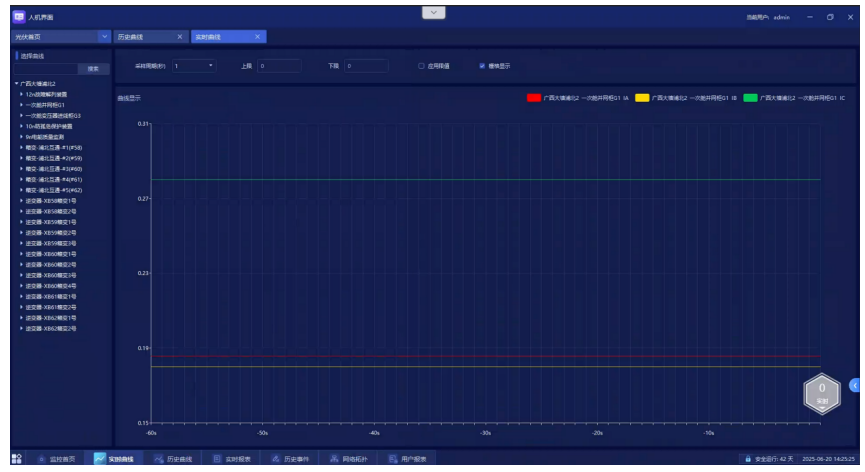Select 逆变器-XB60箱变1号 tree row
Screen dimensions: 865x472
(x=51, y=254)
